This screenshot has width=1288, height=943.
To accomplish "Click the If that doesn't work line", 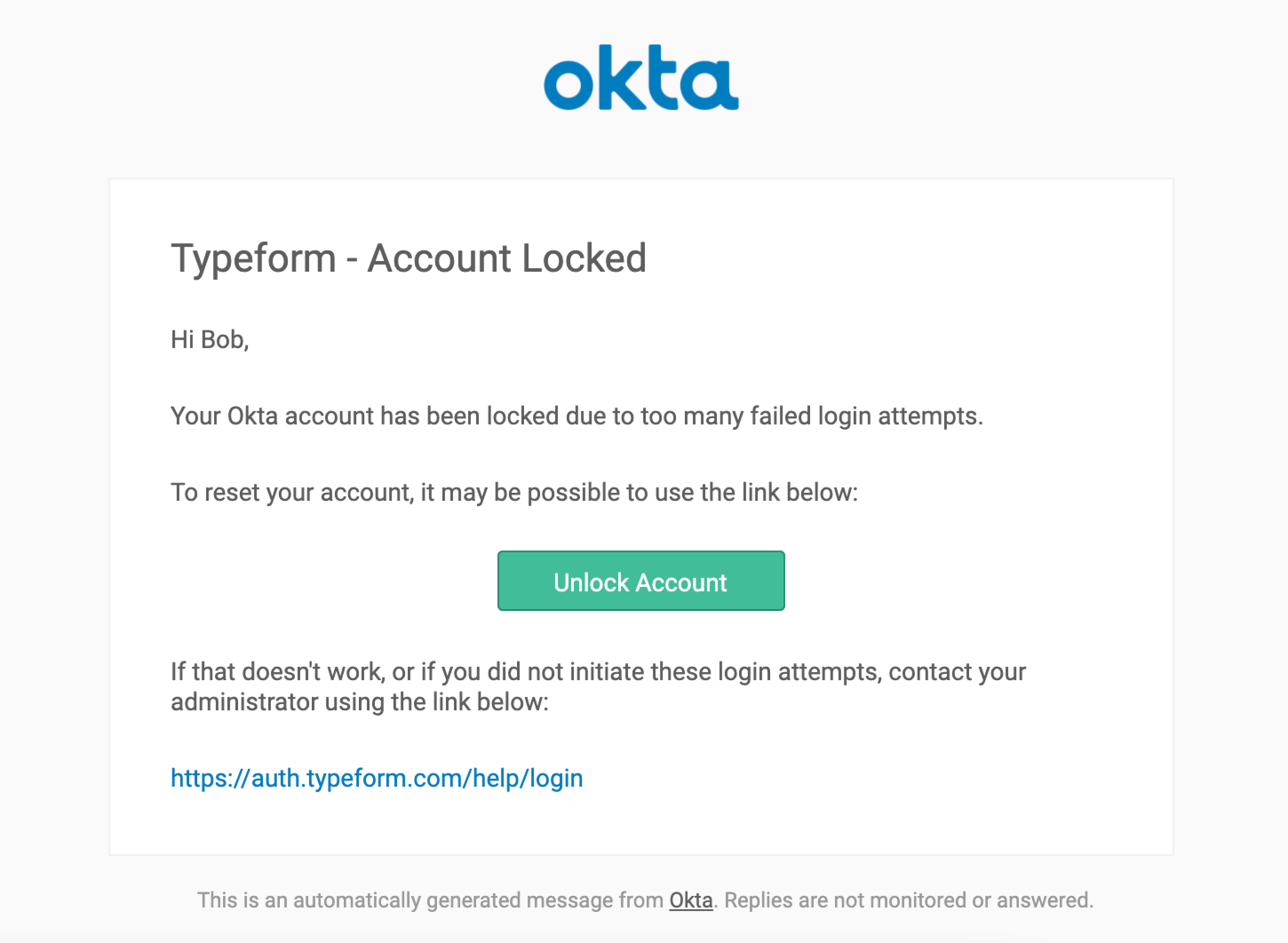I will point(598,672).
